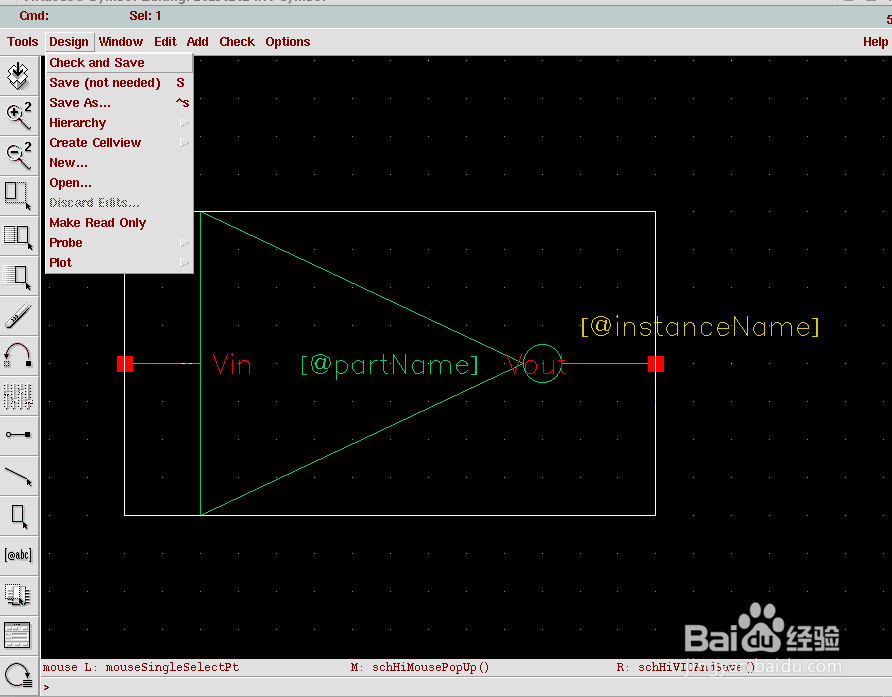Screen dimensions: 892x697
Task: Select the Rectangle shape tool icon
Action: [19, 516]
